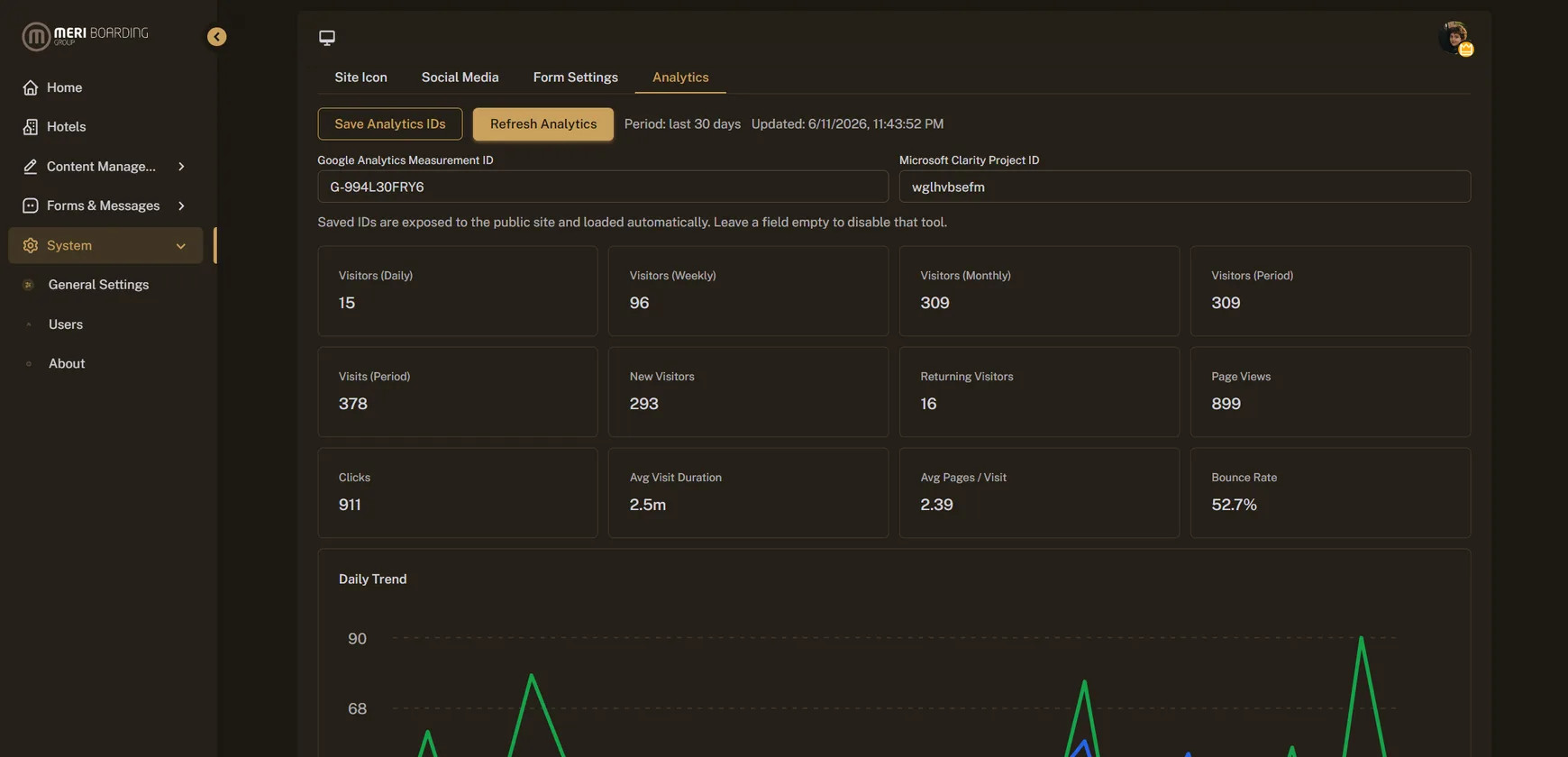This screenshot has height=757, width=1568.
Task: Click the monitor icon above the tabs
Action: point(327,38)
